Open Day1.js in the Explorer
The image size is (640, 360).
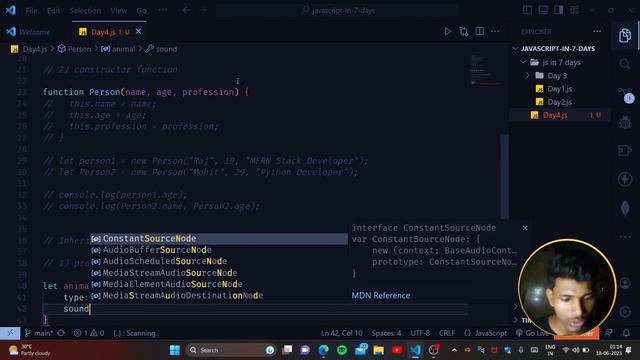click(560, 89)
